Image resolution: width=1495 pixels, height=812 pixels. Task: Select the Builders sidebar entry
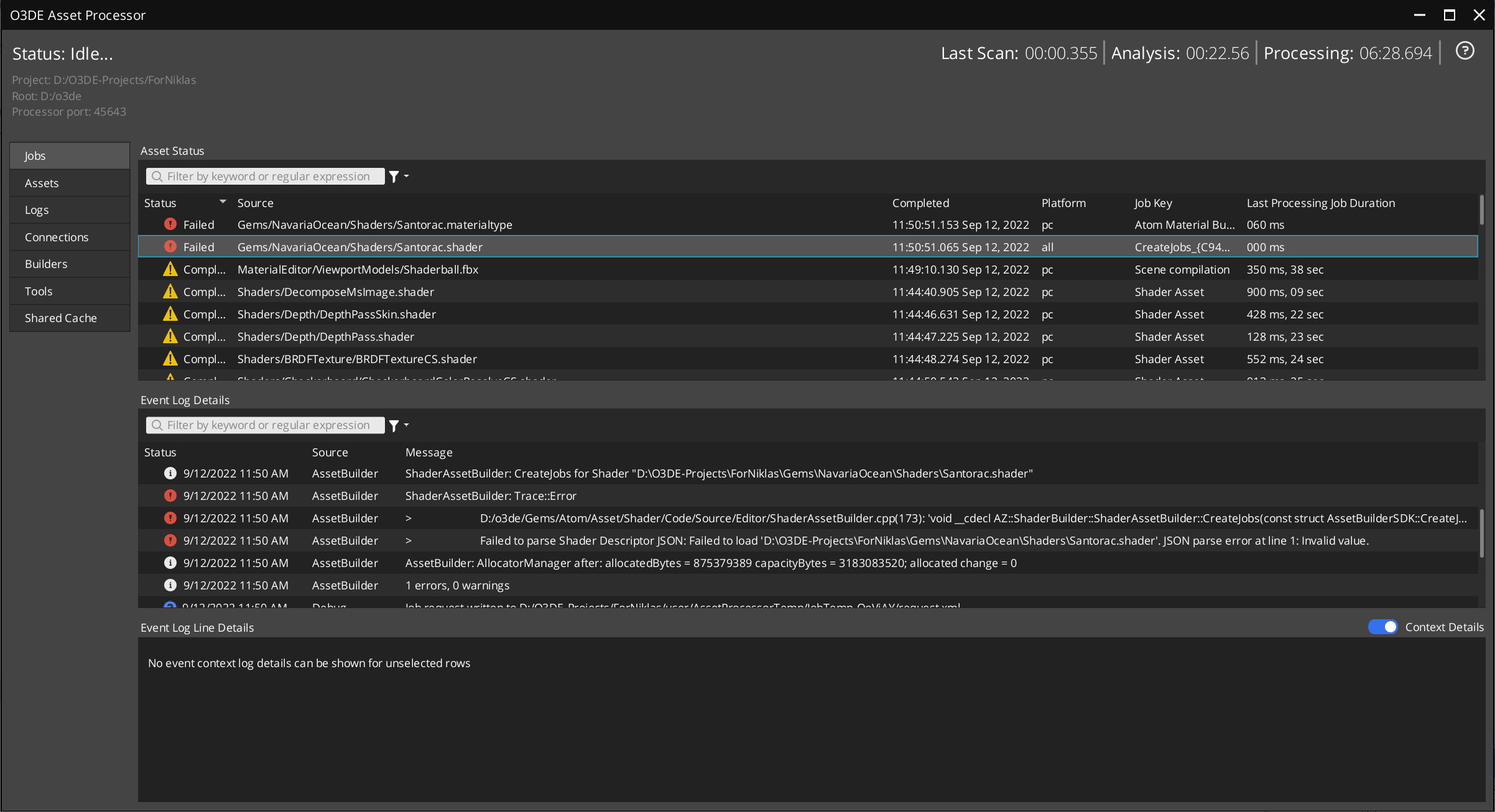(x=69, y=264)
